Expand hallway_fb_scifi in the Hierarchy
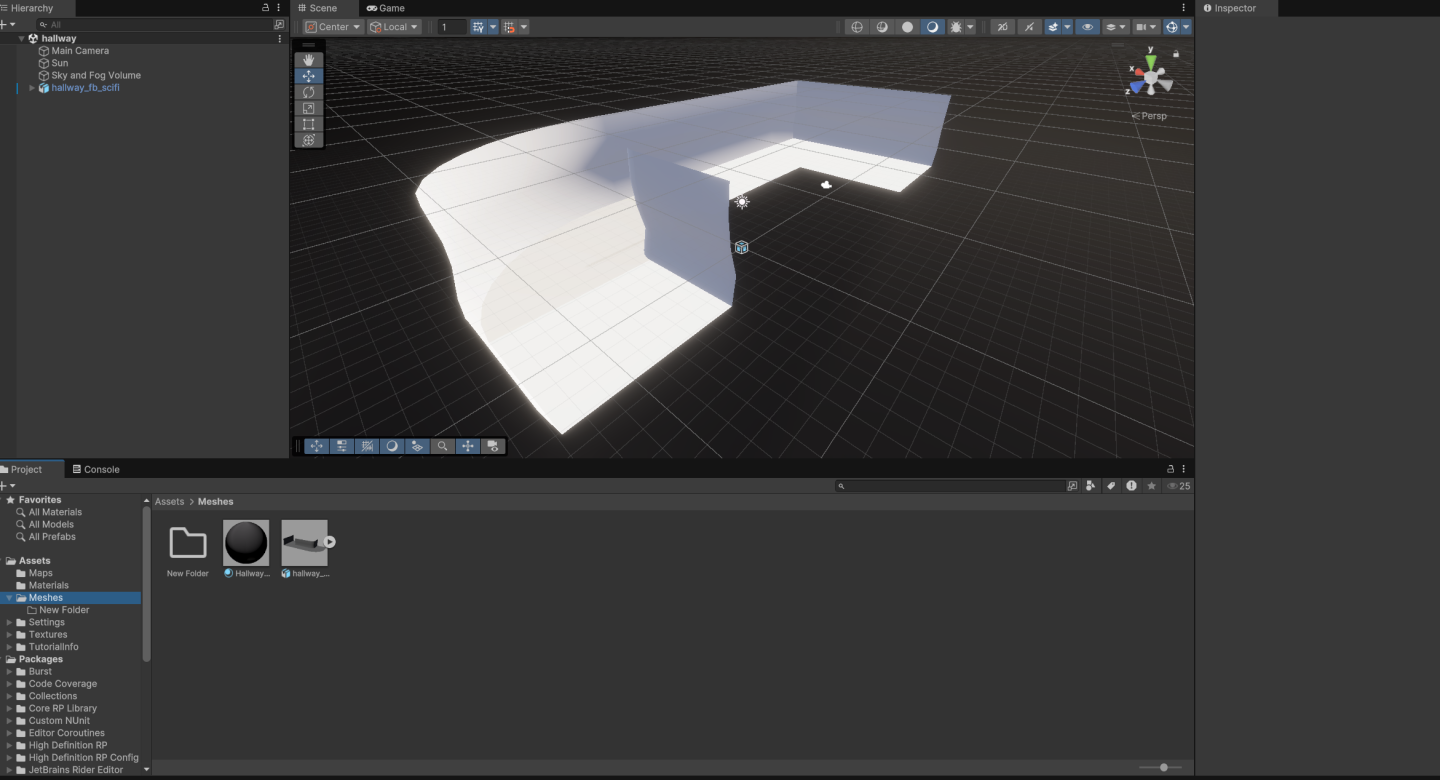 32,88
